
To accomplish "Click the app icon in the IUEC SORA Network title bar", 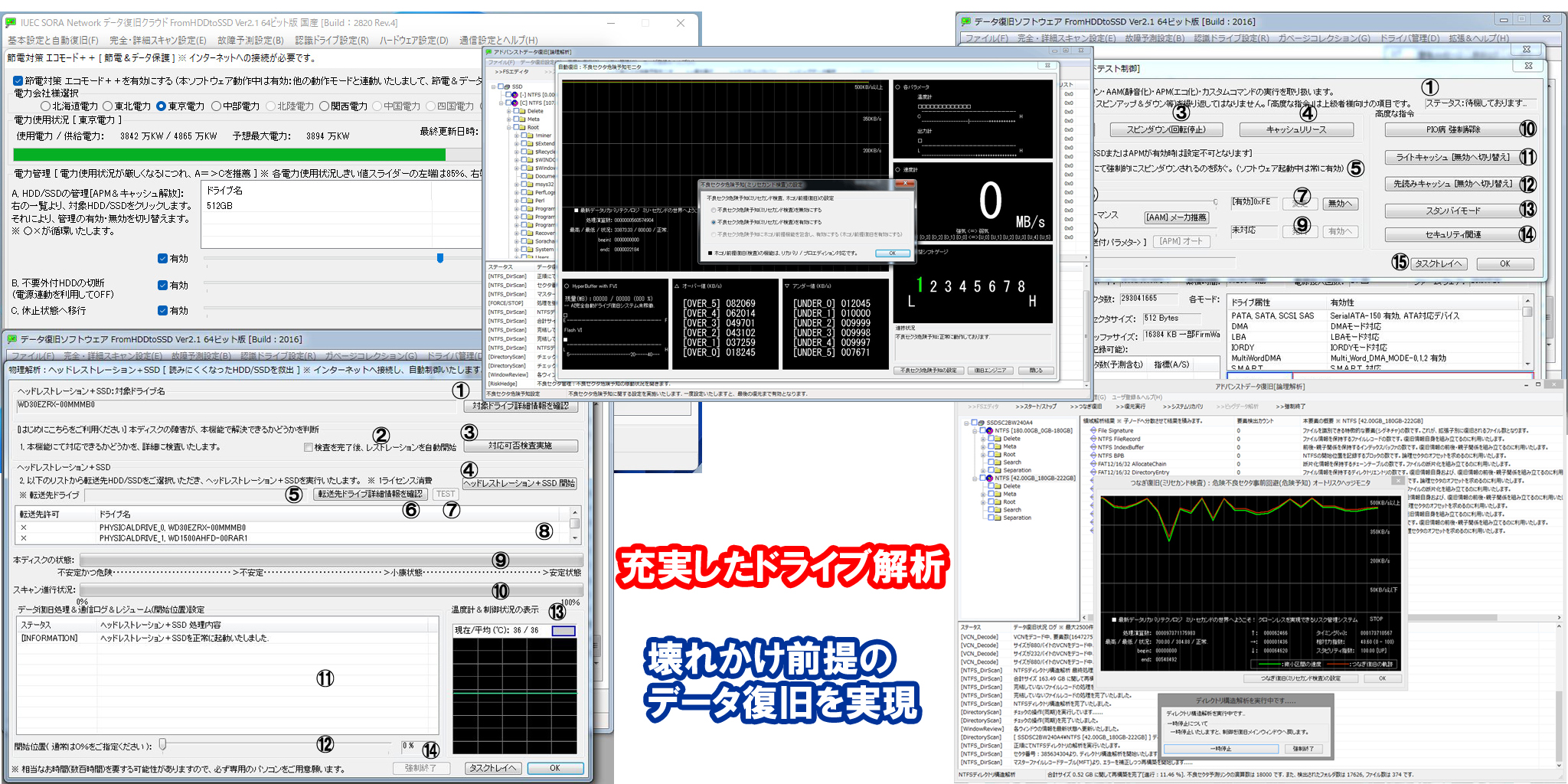I will tap(11, 23).
